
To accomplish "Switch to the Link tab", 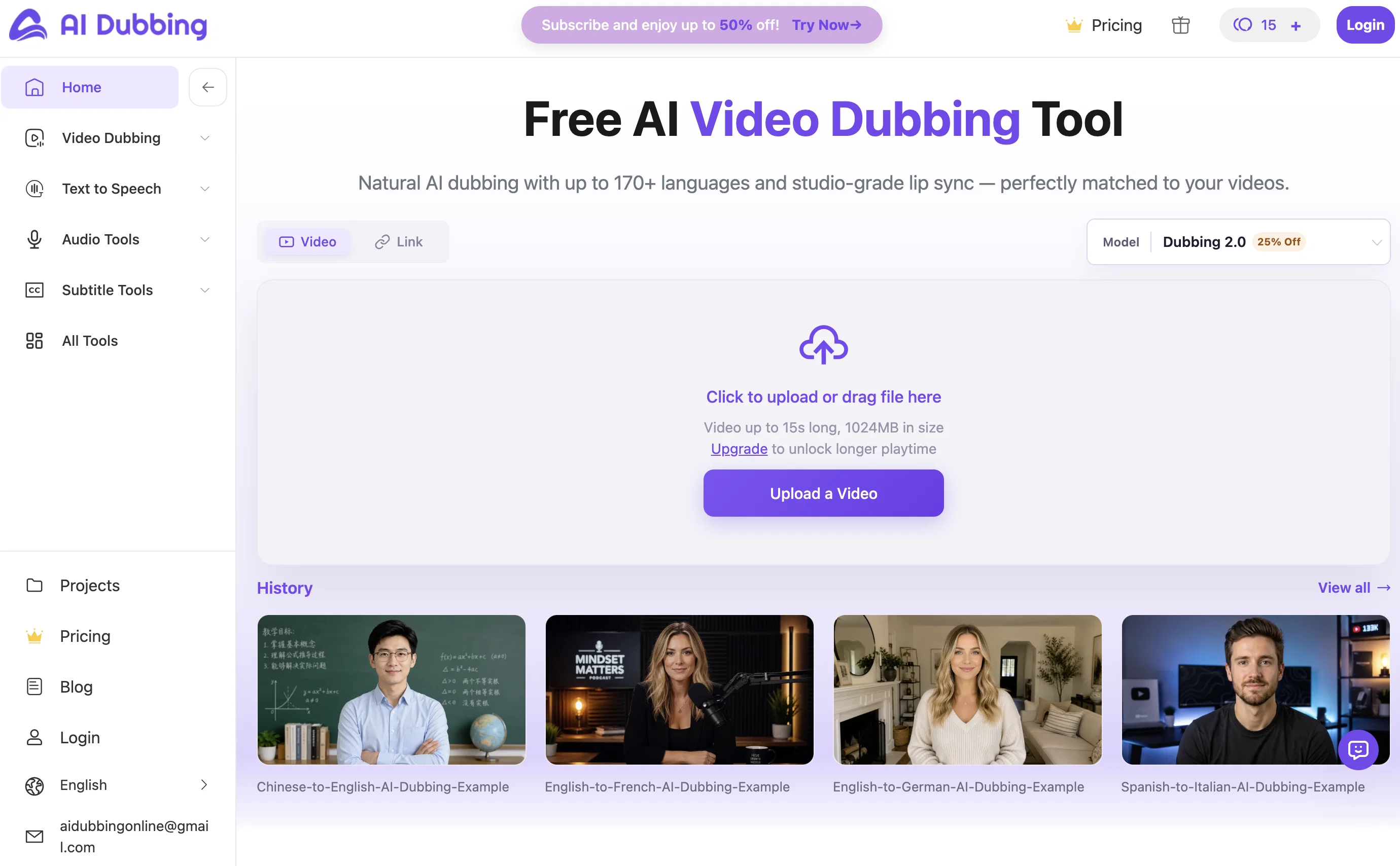I will coord(399,242).
